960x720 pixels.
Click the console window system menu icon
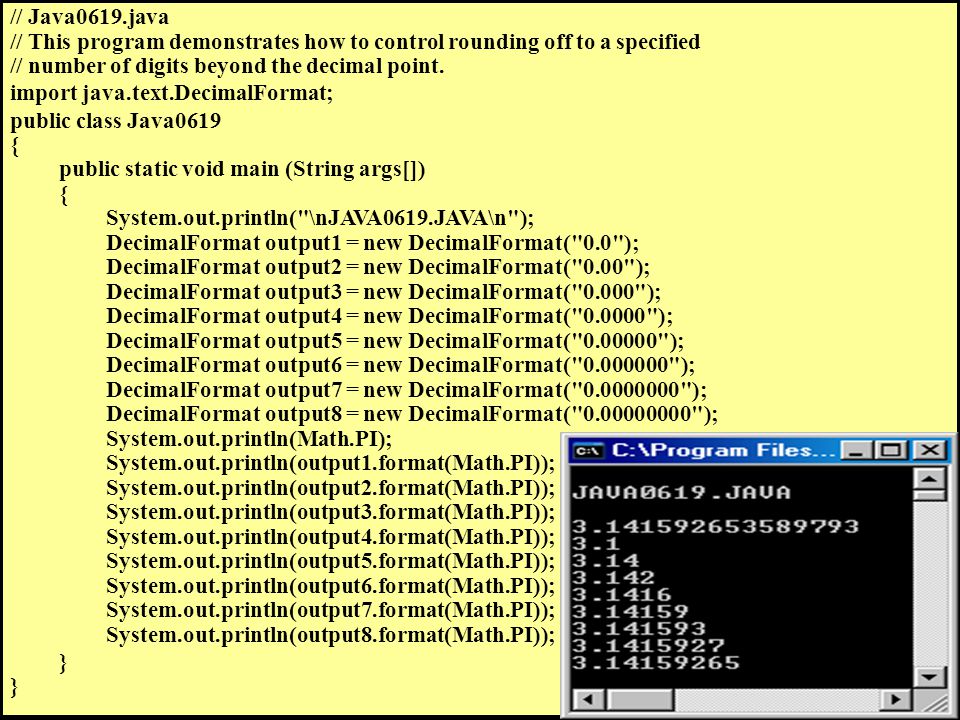[588, 451]
